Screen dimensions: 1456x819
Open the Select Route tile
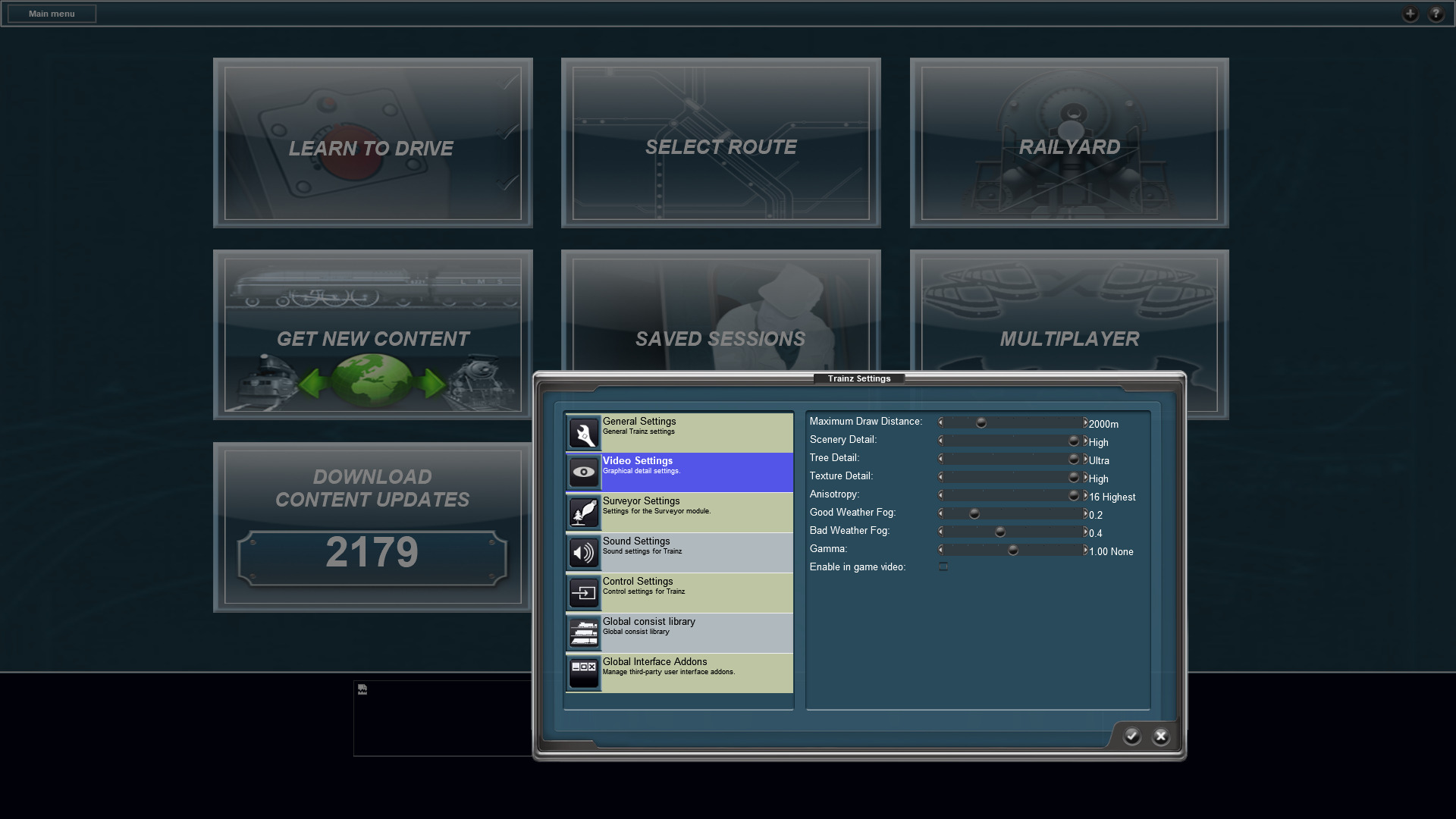coord(720,143)
